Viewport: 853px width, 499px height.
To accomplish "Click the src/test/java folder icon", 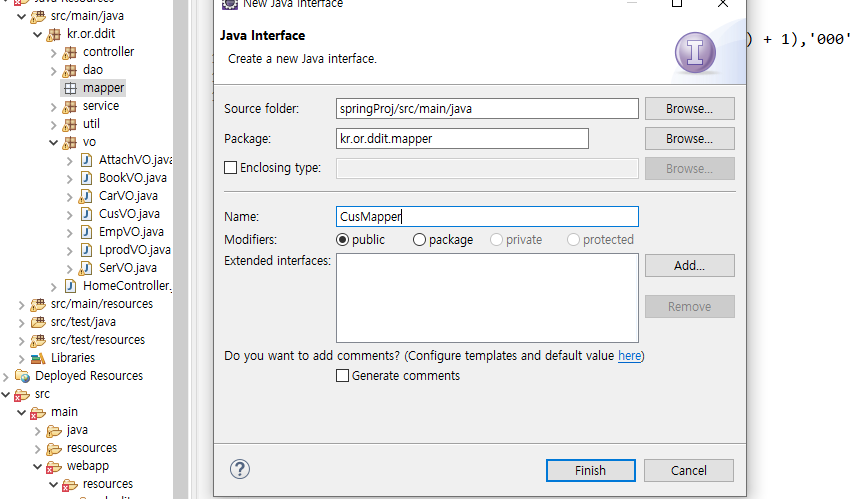I will tap(38, 322).
